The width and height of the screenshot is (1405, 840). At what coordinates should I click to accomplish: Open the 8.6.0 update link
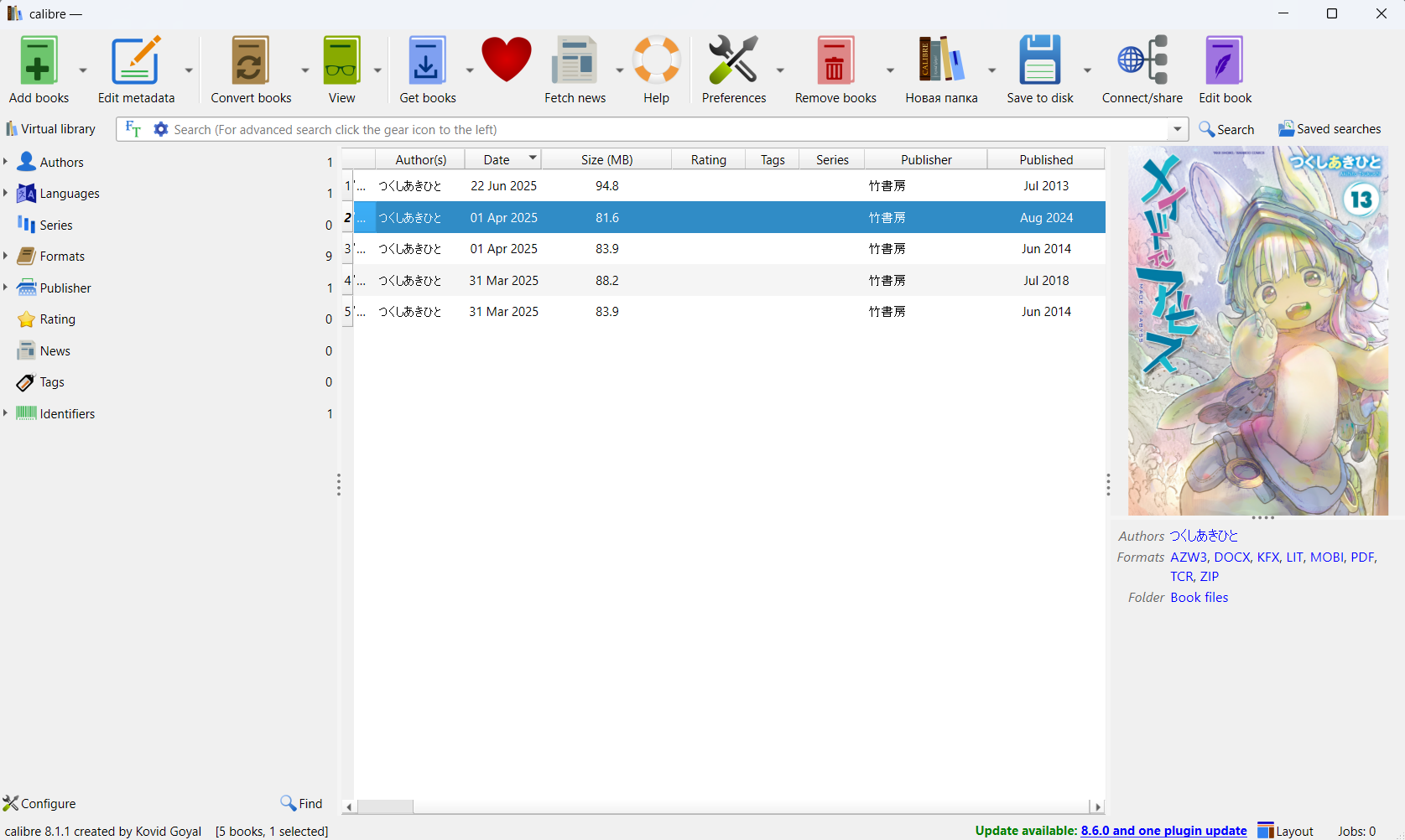pos(1163,831)
